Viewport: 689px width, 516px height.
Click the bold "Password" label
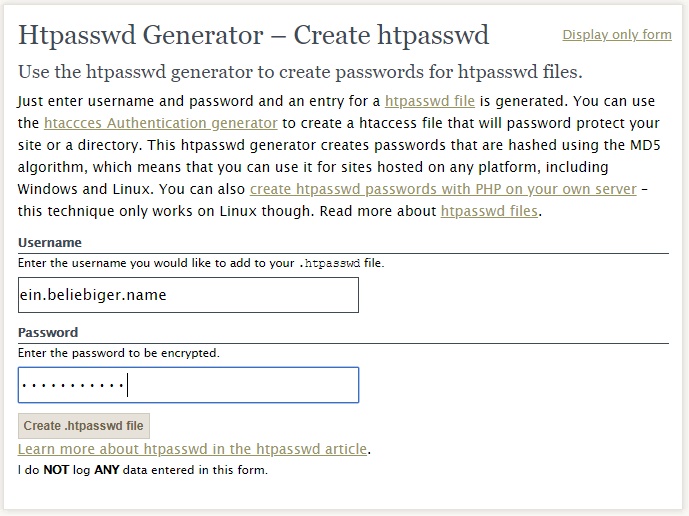[48, 333]
